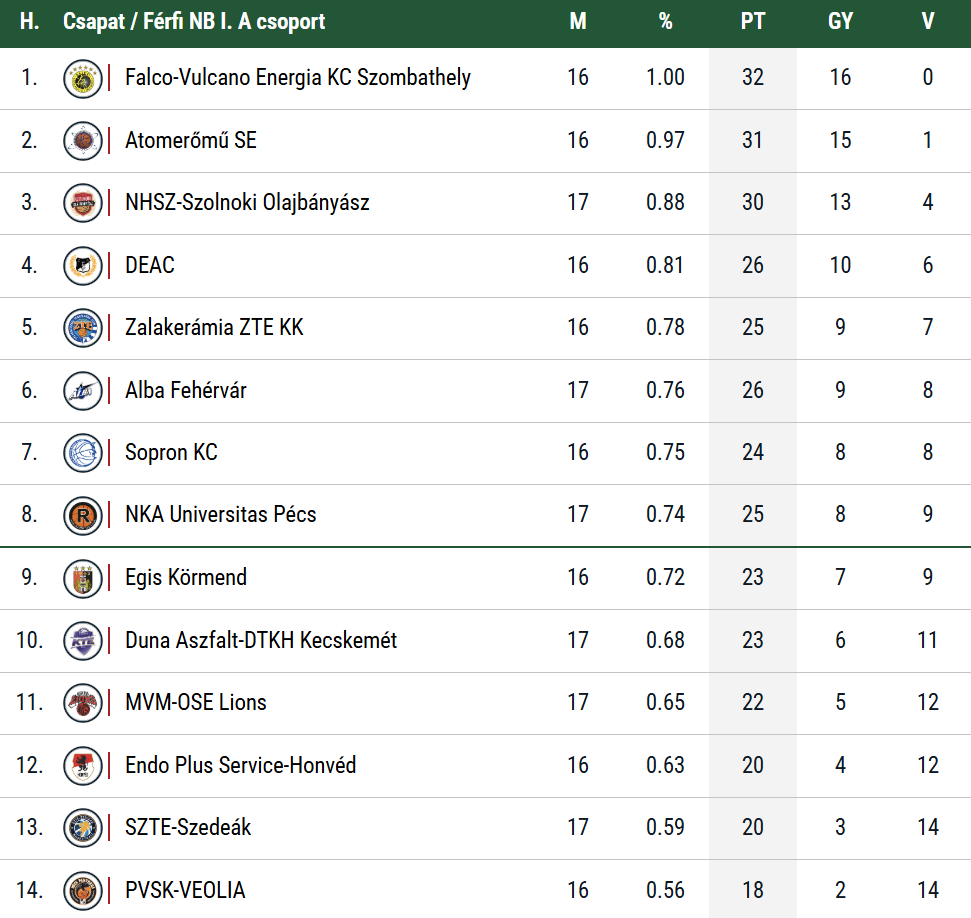Open the Endo Plus Service-Honvéd team link
Viewport: 971px width, 918px height.
click(240, 765)
